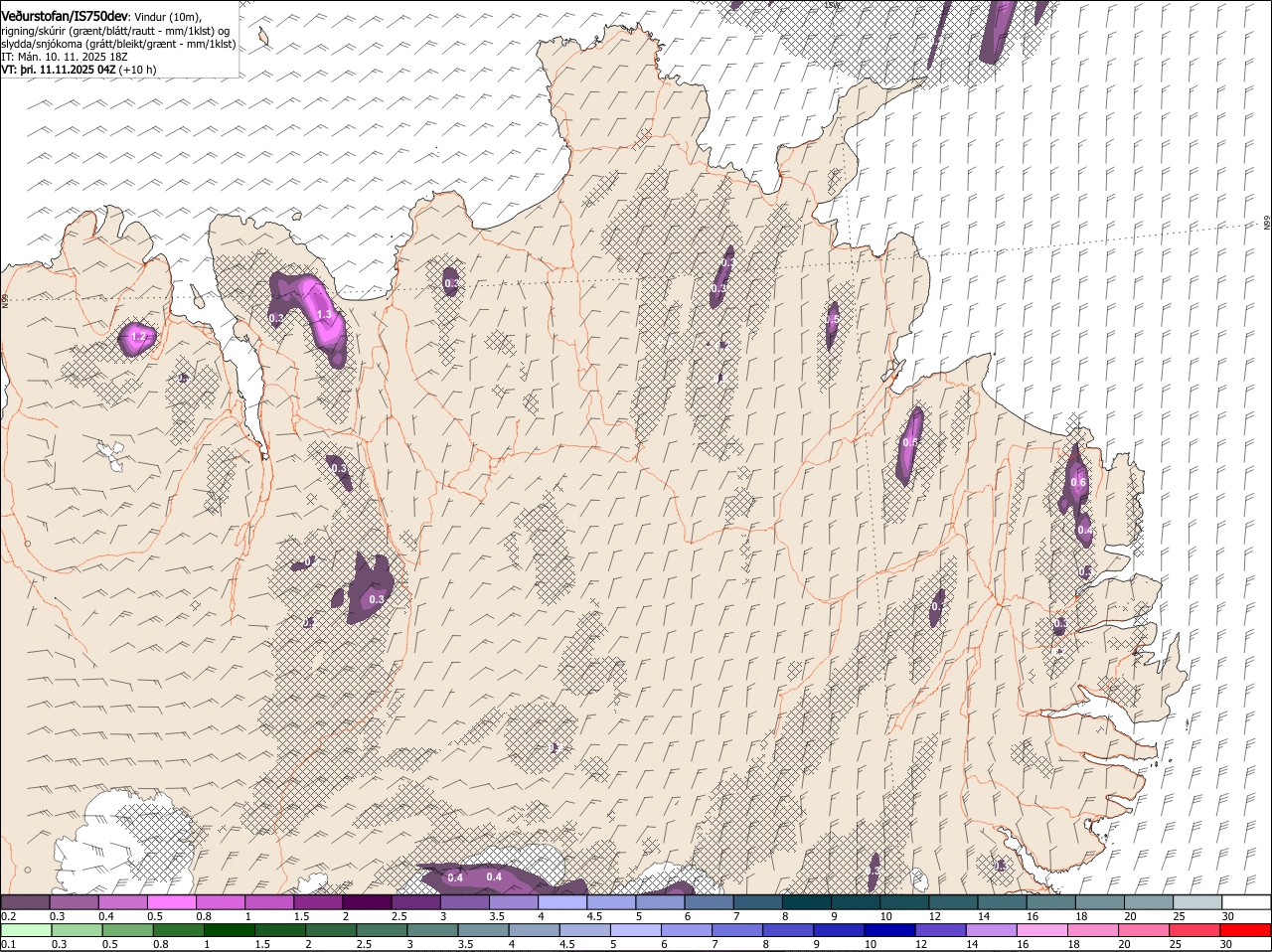Click the N99 label at the right map edge
Image resolution: width=1272 pixels, height=952 pixels.
tap(1267, 224)
